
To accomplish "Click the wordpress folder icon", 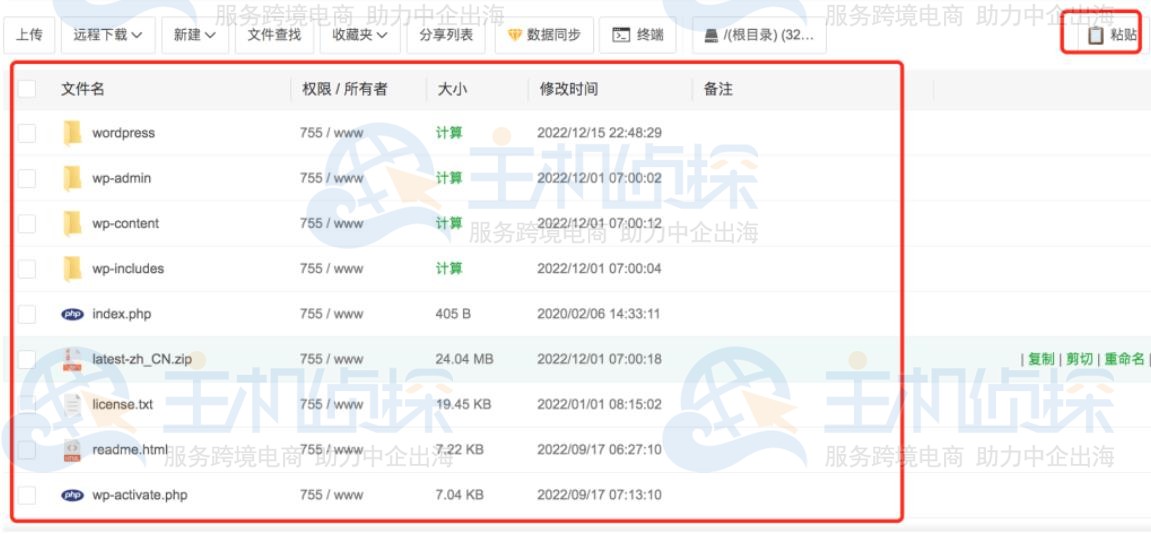I will click(72, 133).
